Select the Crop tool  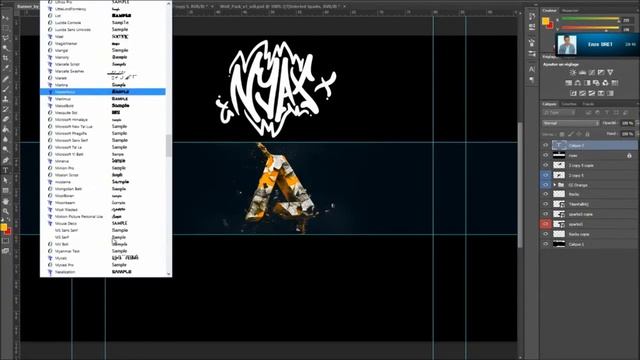5,58
